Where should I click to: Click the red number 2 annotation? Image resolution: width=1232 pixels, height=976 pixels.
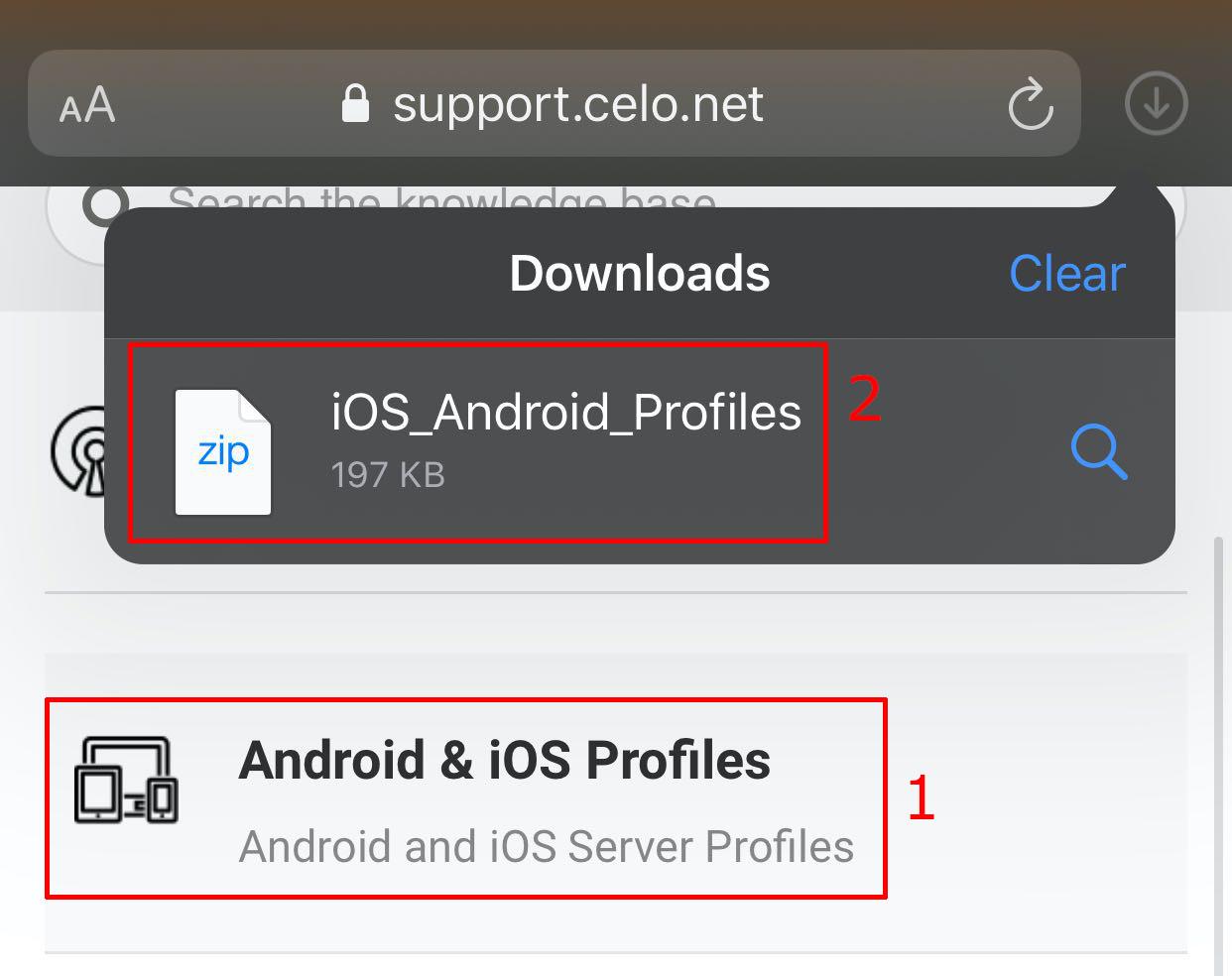point(864,400)
